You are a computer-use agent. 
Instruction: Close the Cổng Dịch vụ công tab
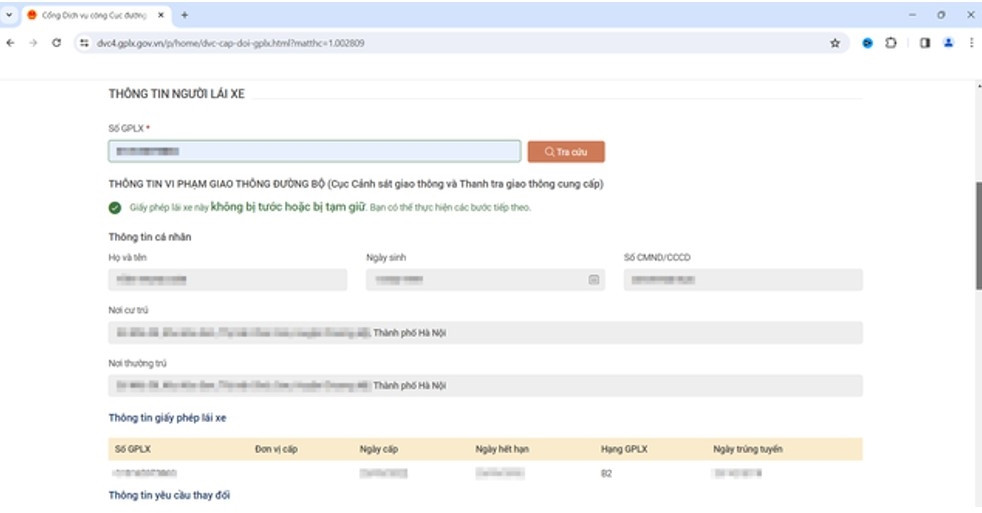[162, 15]
